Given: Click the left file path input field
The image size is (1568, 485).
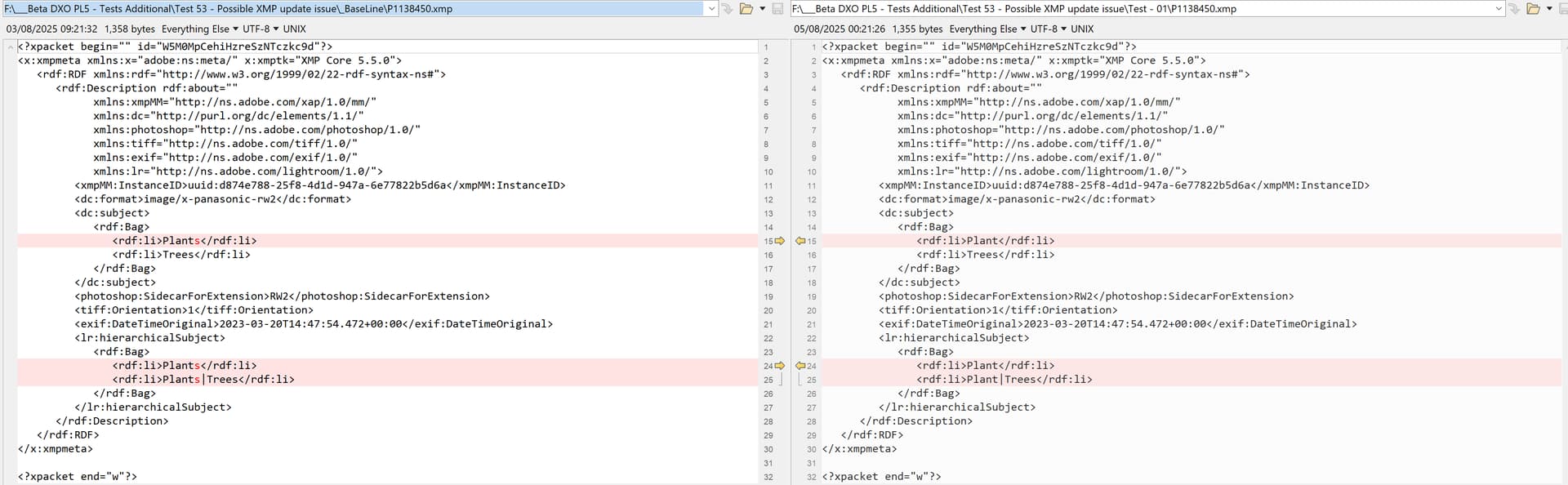Looking at the screenshot, I should coord(351,9).
